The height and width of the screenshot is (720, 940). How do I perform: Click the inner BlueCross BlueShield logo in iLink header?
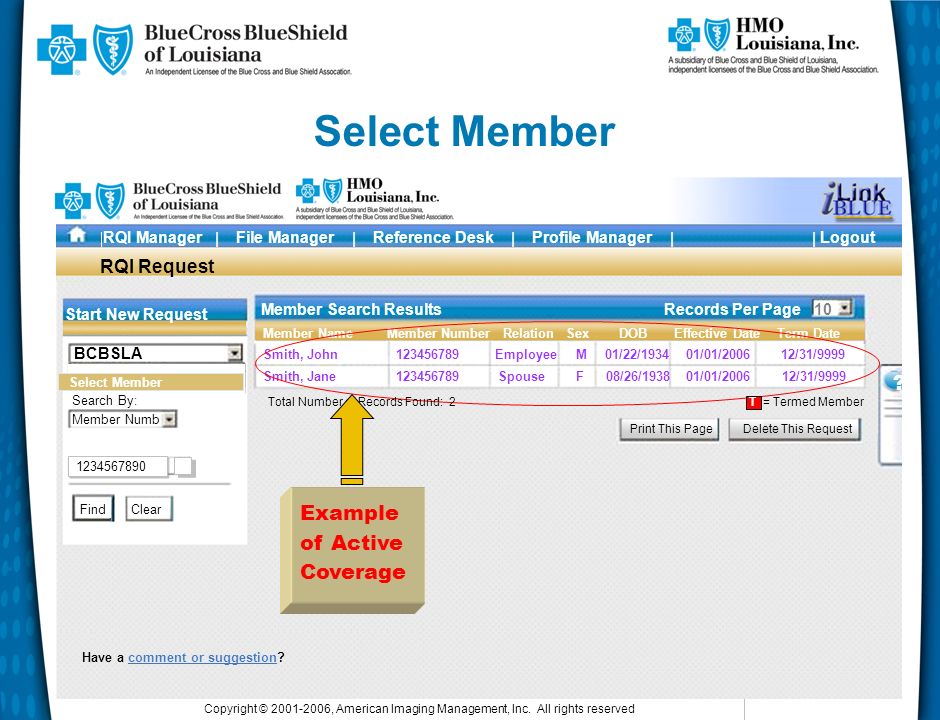168,200
